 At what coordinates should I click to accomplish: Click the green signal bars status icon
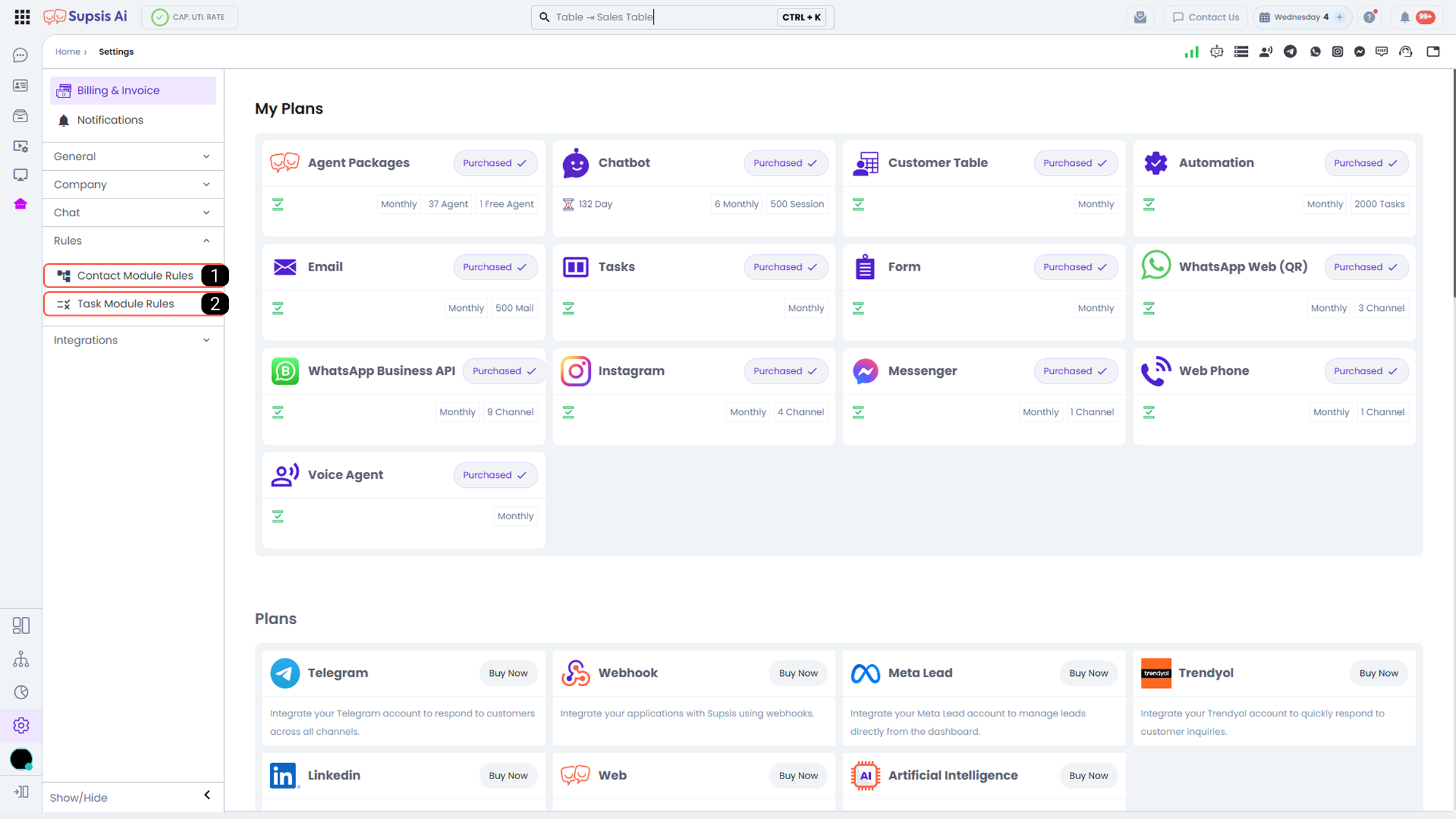pyautogui.click(x=1191, y=52)
